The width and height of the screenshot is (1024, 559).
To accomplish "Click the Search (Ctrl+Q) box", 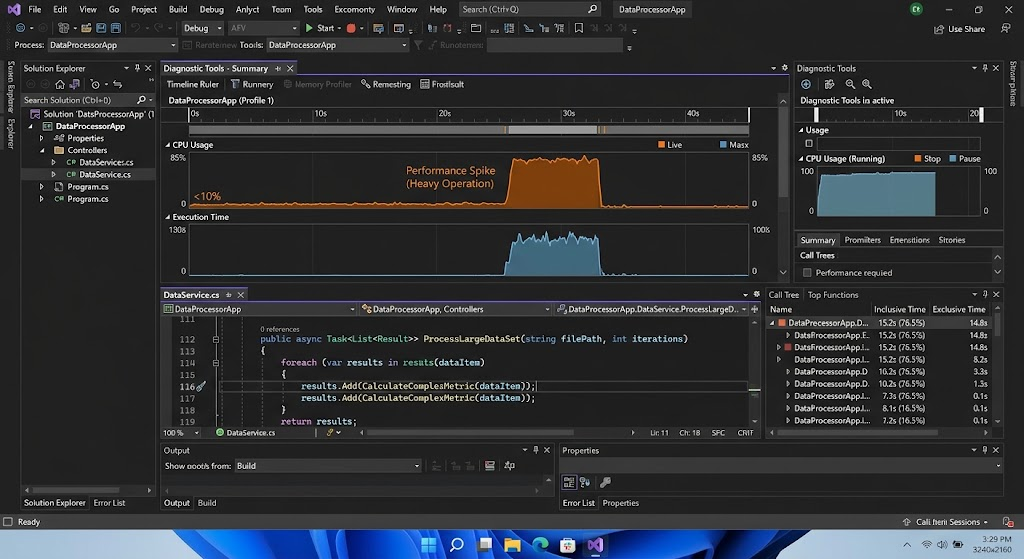I will coord(529,9).
